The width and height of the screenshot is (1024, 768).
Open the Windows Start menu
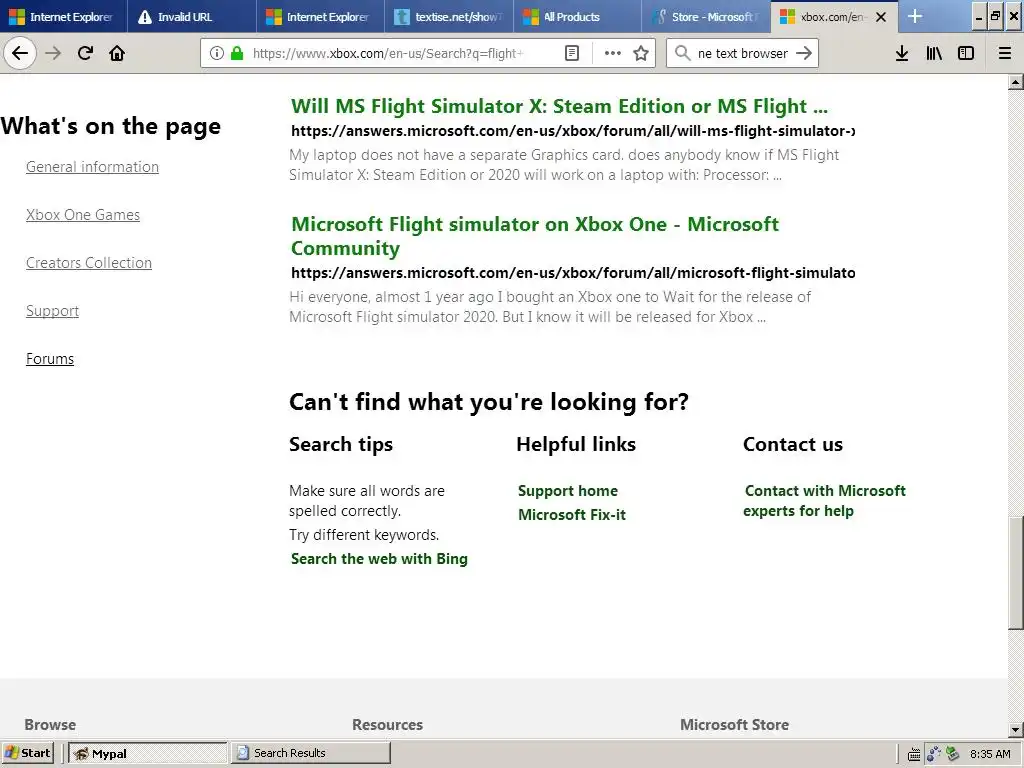[29, 753]
